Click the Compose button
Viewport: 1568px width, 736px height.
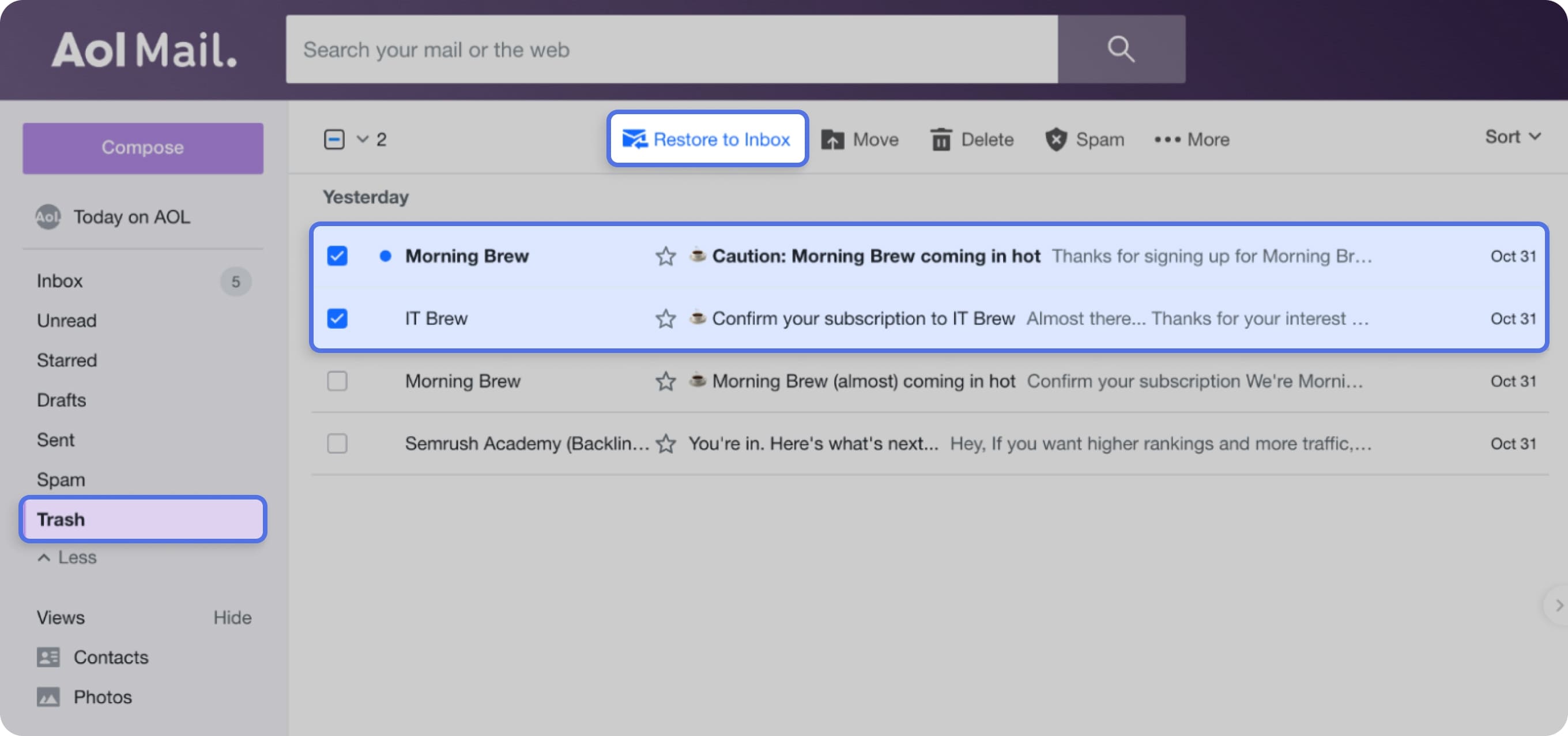tap(142, 147)
